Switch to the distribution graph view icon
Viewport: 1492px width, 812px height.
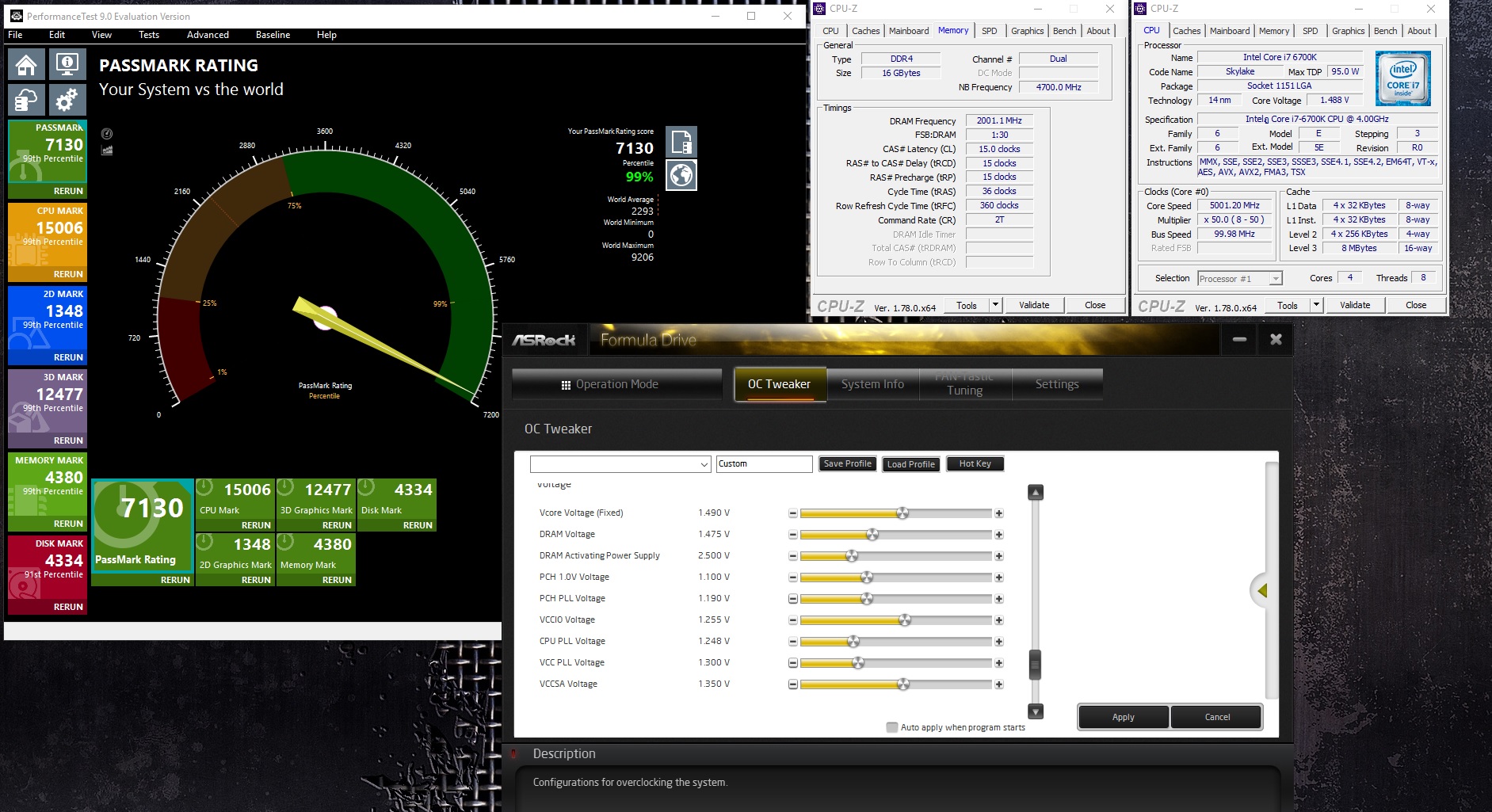coord(107,150)
